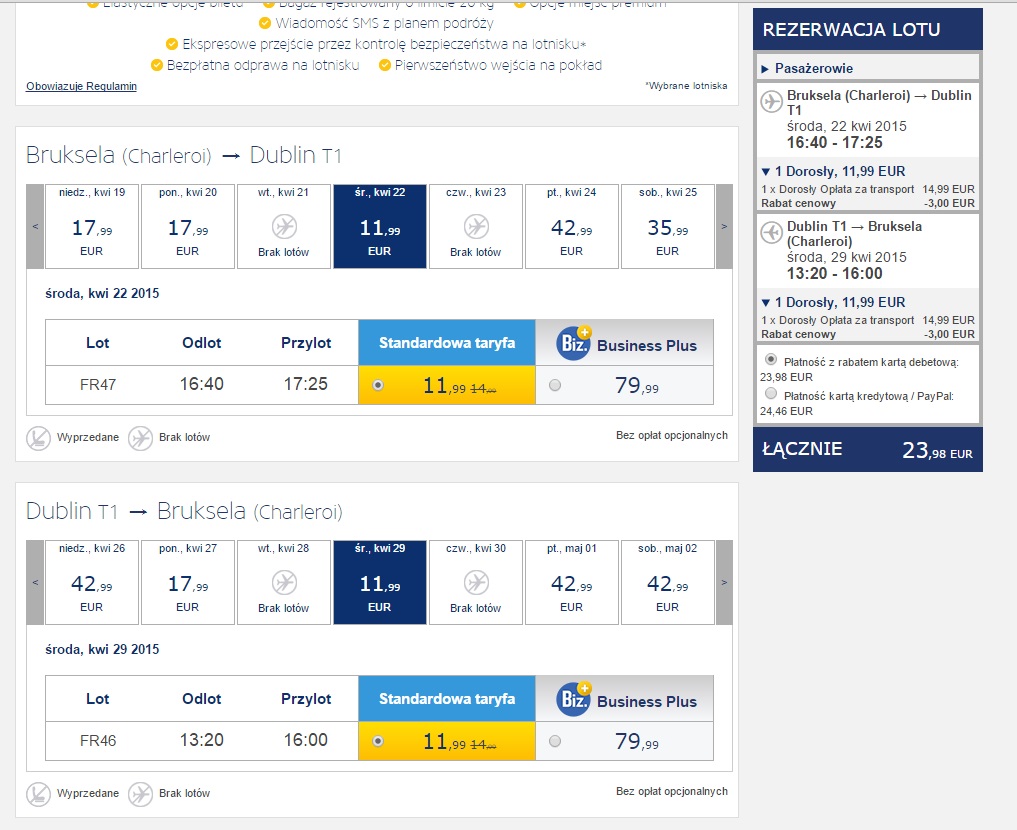Click the no-flights plane icon on czw., kwi 23
The width and height of the screenshot is (1017, 830).
pos(476,227)
